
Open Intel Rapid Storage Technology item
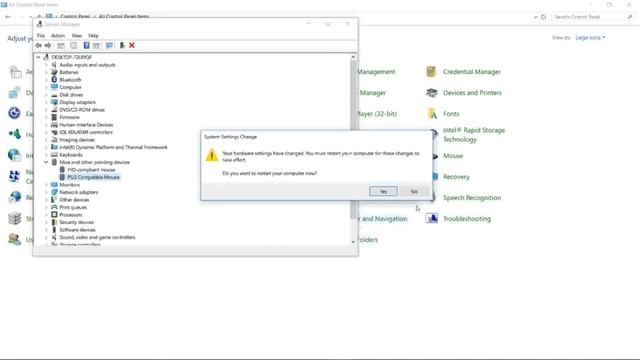point(474,135)
